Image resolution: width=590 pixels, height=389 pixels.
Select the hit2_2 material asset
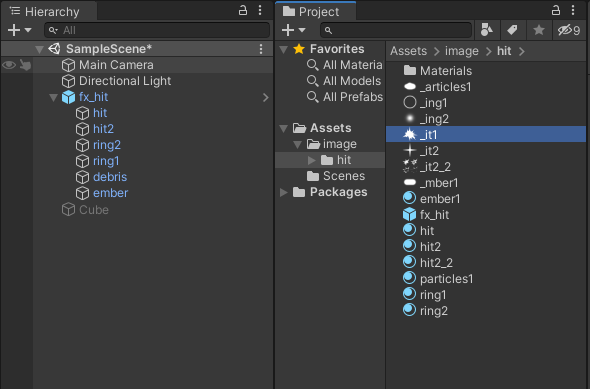(x=436, y=263)
